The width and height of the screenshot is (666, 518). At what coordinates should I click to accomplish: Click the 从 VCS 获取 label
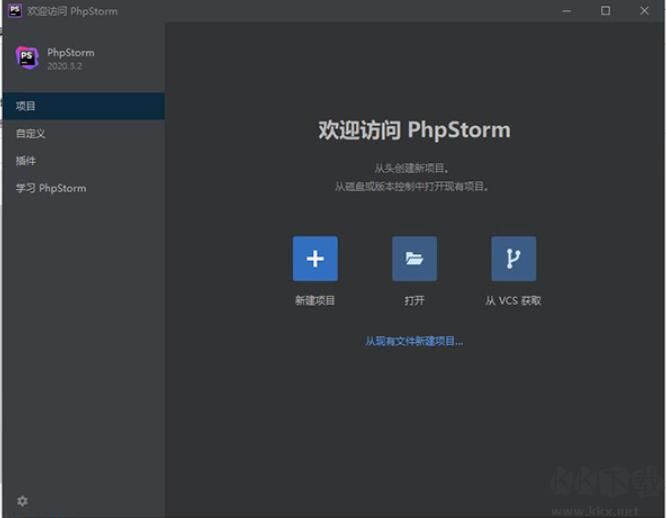click(513, 300)
